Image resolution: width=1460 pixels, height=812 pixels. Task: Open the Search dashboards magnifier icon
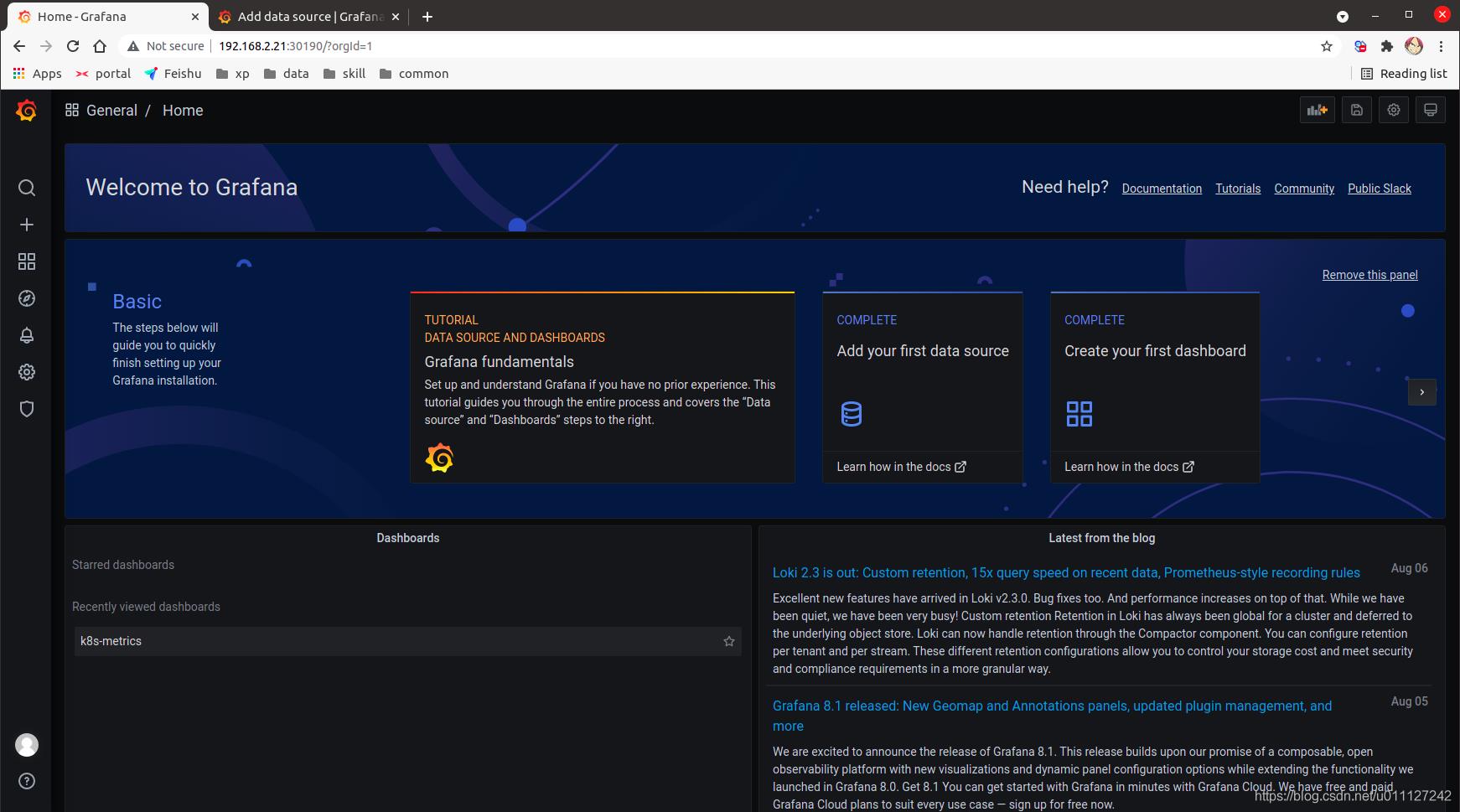(27, 188)
